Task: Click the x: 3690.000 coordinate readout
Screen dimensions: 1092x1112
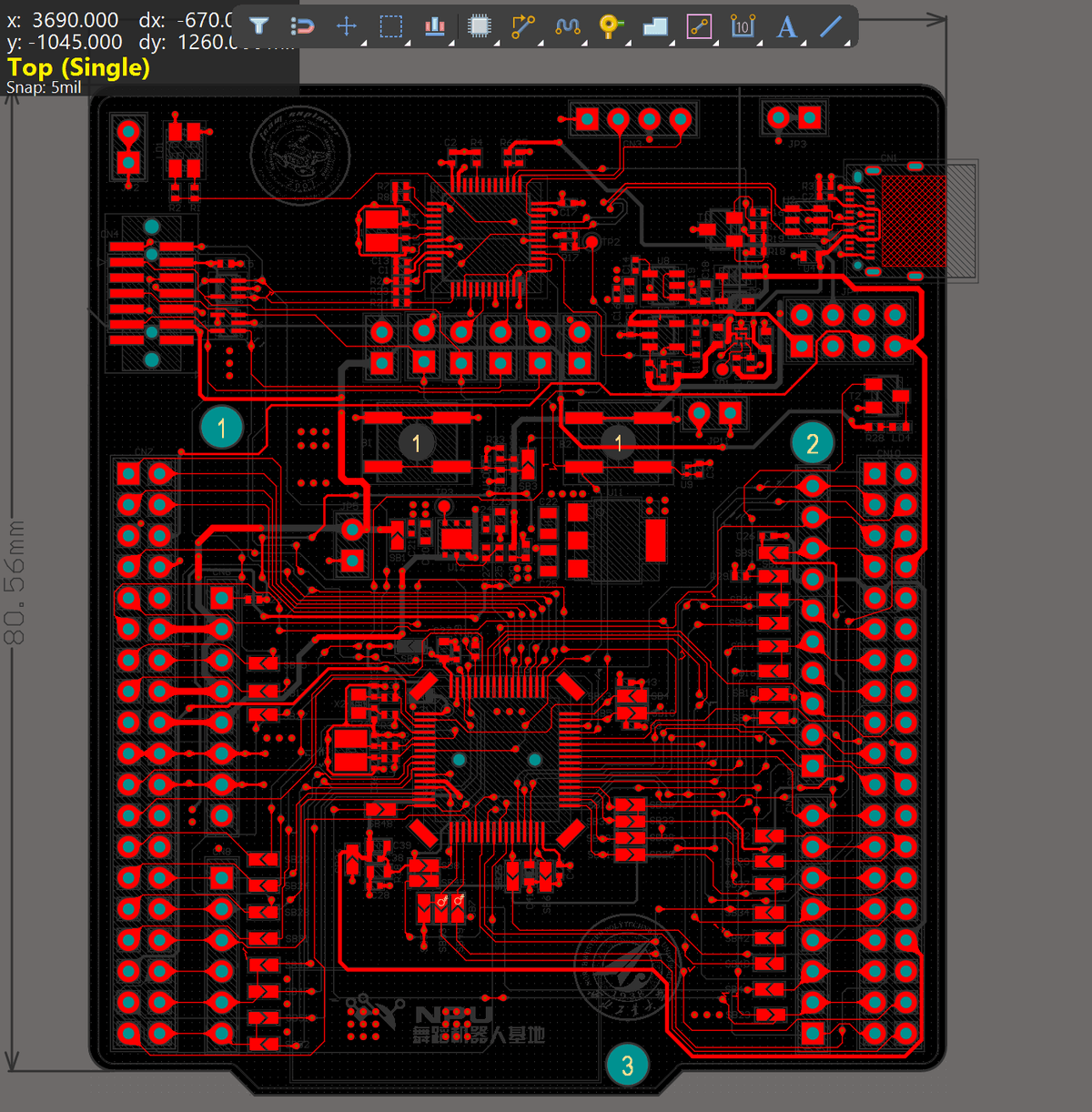Action: [x=63, y=20]
